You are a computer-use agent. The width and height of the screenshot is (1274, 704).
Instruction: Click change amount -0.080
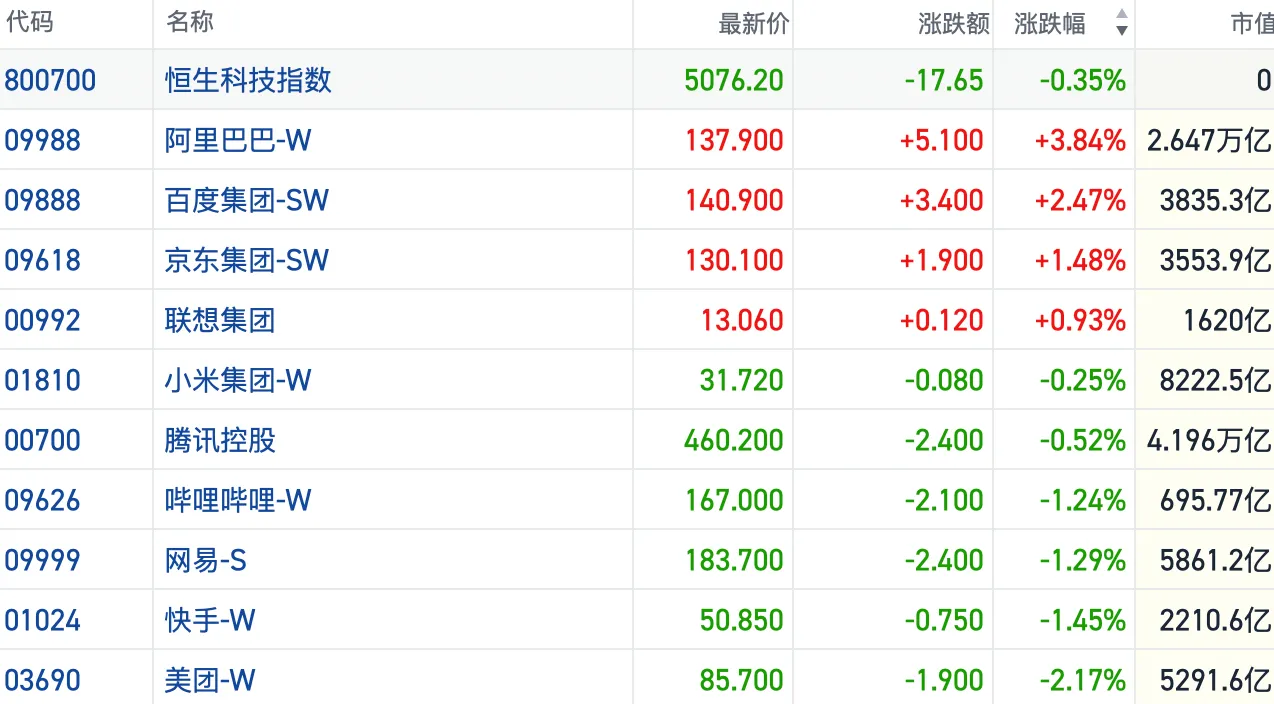tap(944, 380)
